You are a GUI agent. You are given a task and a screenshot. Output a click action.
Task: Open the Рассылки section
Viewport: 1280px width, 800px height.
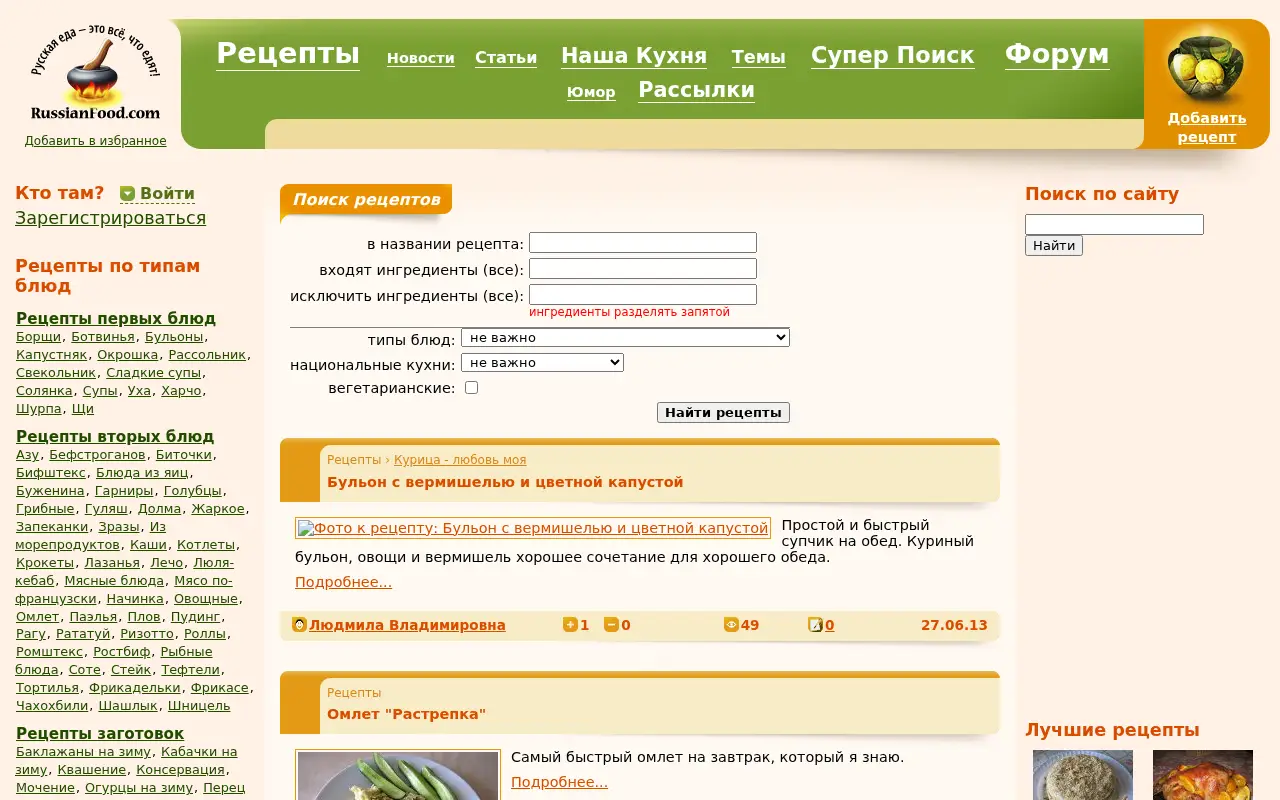point(696,90)
